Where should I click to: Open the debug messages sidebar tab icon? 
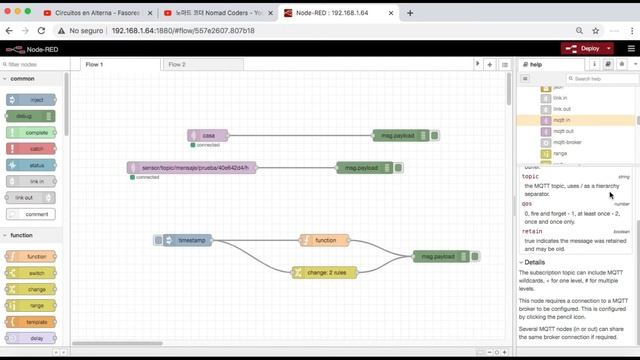pos(622,64)
